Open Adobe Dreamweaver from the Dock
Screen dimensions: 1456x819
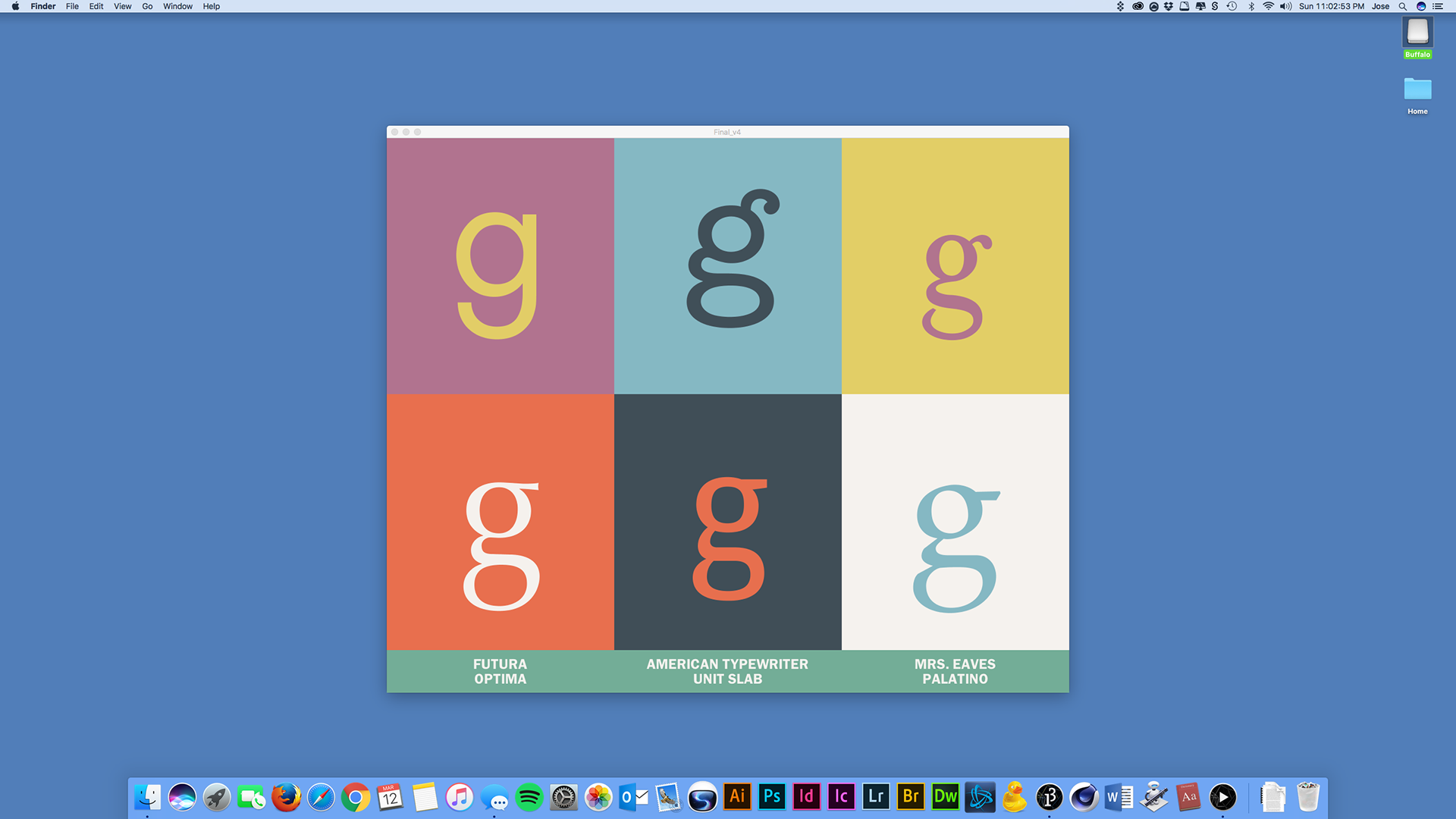click(x=945, y=797)
